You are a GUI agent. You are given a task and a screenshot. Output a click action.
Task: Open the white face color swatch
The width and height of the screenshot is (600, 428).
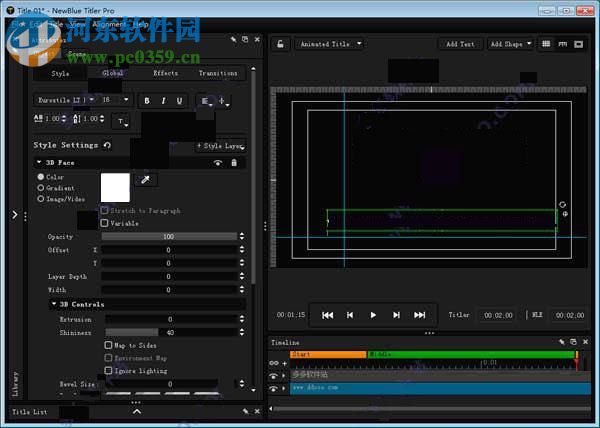(115, 187)
